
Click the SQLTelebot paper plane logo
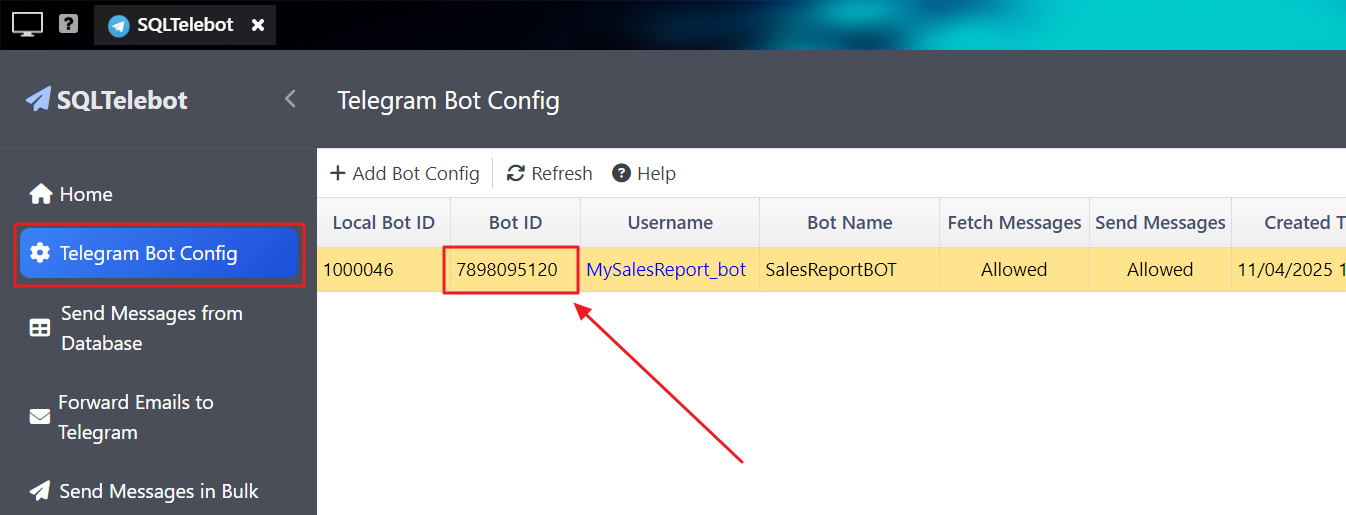click(38, 99)
